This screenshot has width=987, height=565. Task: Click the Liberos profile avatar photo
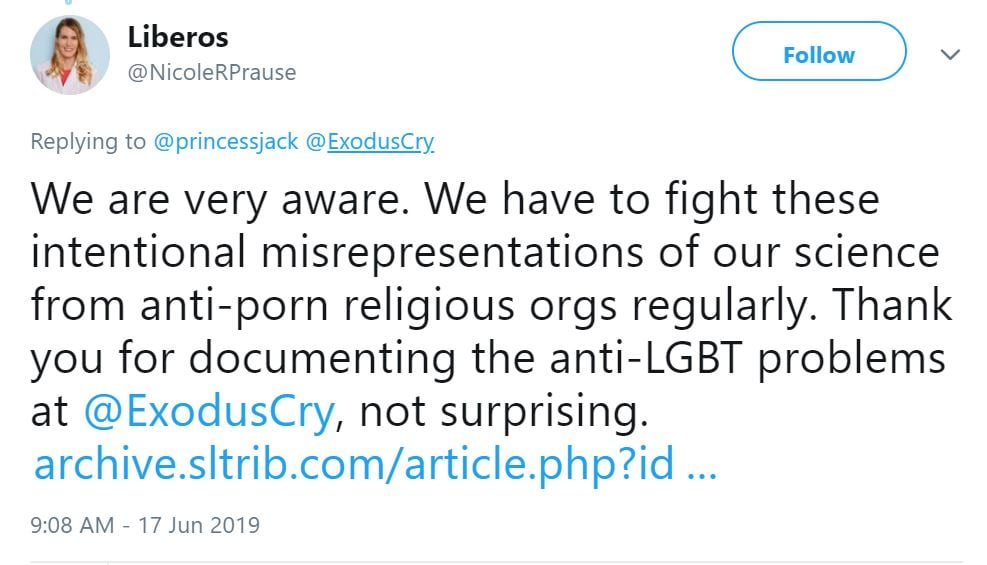69,55
